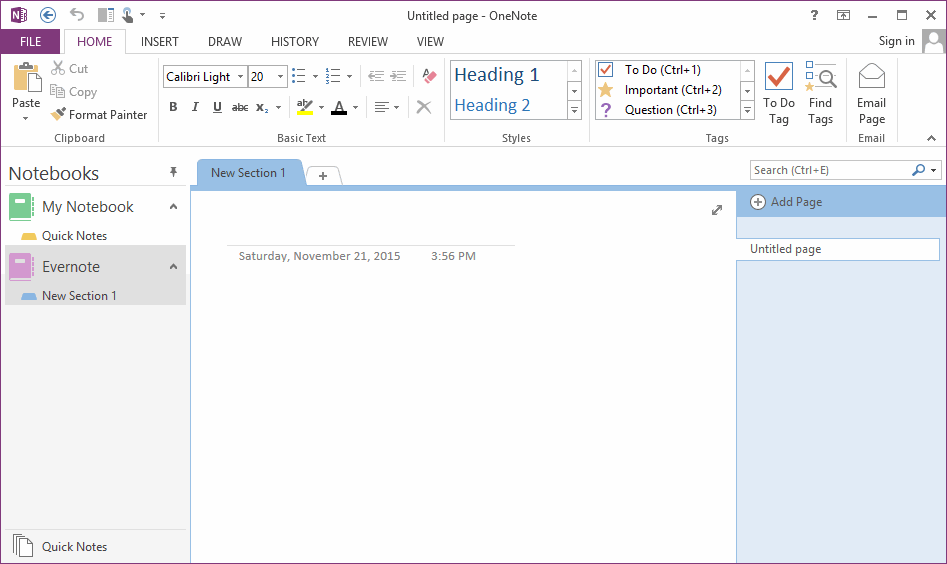This screenshot has width=947, height=564.
Task: Apply strikethrough formatting
Action: coord(240,107)
